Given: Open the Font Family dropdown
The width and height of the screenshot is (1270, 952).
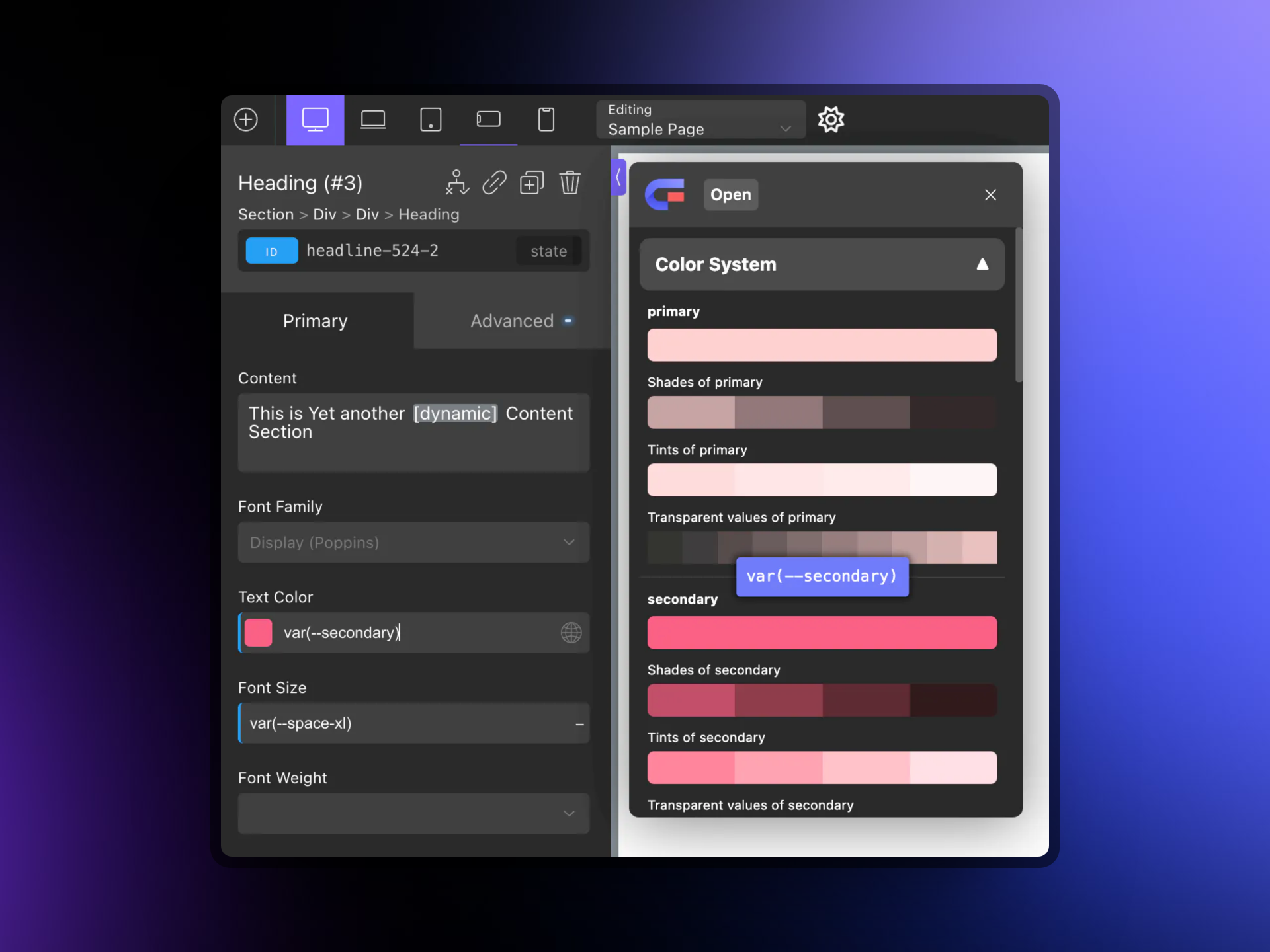Looking at the screenshot, I should click(413, 543).
